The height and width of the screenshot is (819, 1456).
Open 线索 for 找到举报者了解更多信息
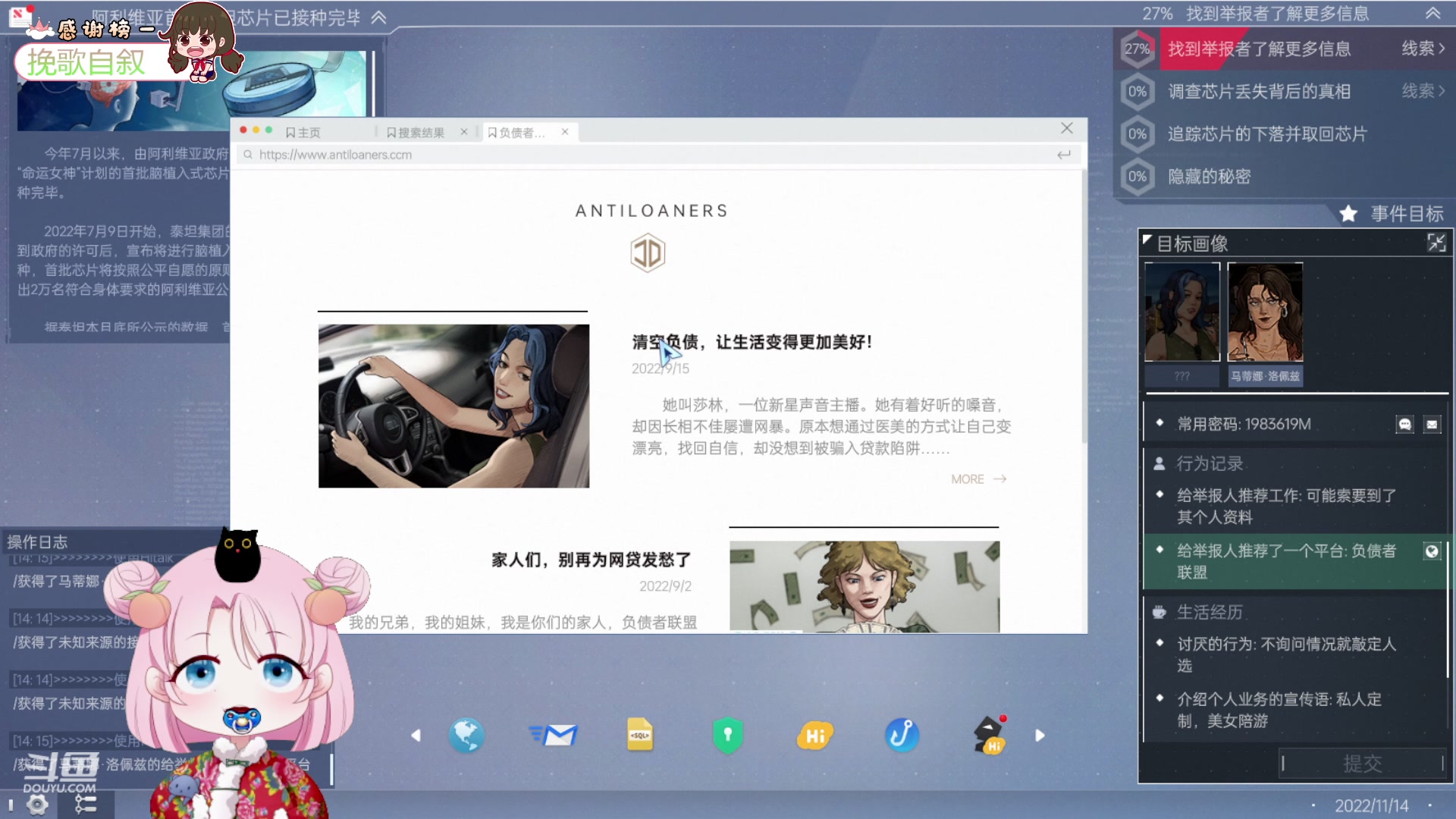[x=1423, y=49]
